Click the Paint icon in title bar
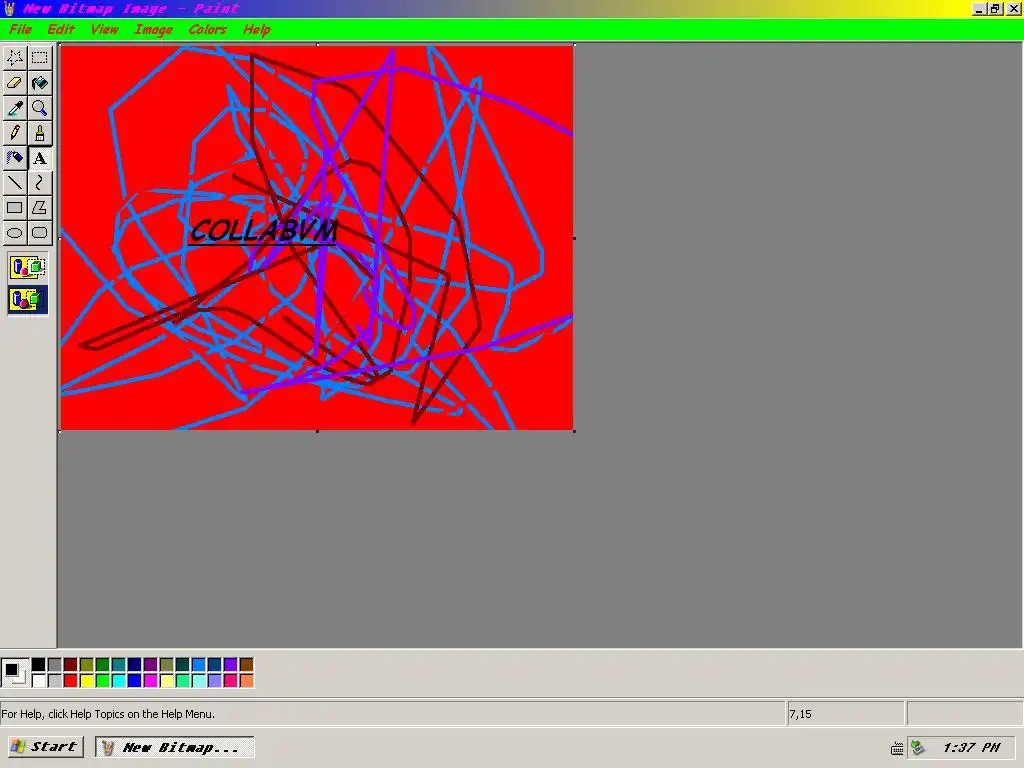1024x768 pixels. [9, 8]
